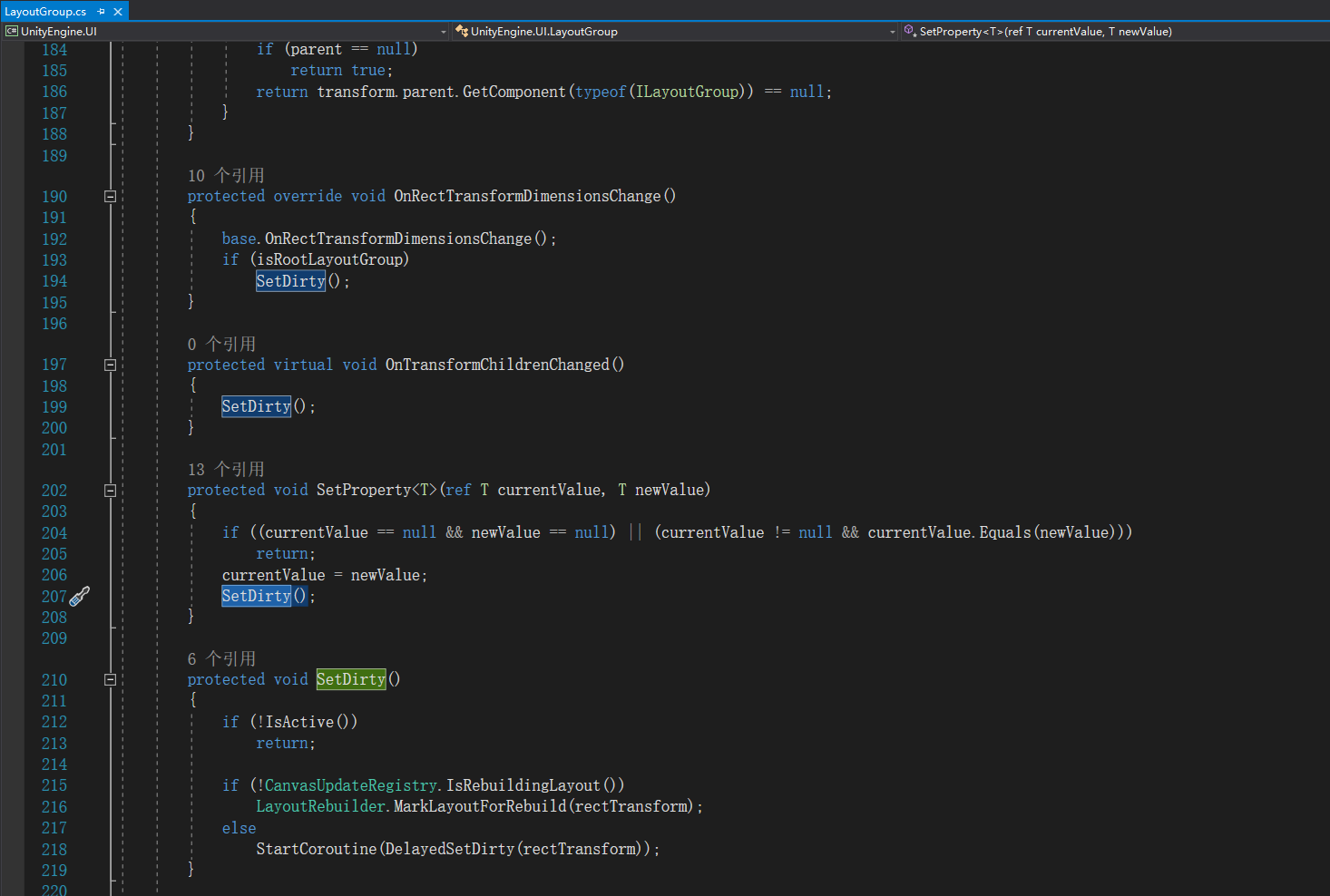Click the green highlighted SetDirty declaration
Screen dimensions: 1330x896
pyautogui.click(x=351, y=679)
